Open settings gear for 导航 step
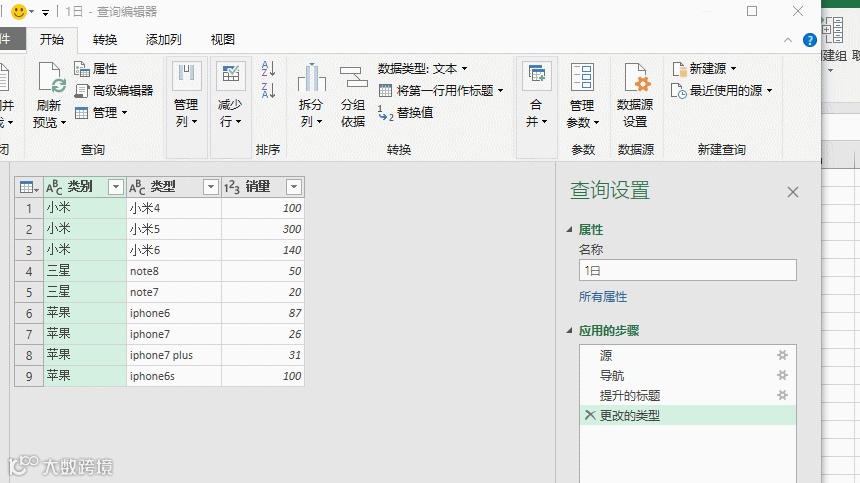The height and width of the screenshot is (483, 860). 782,376
